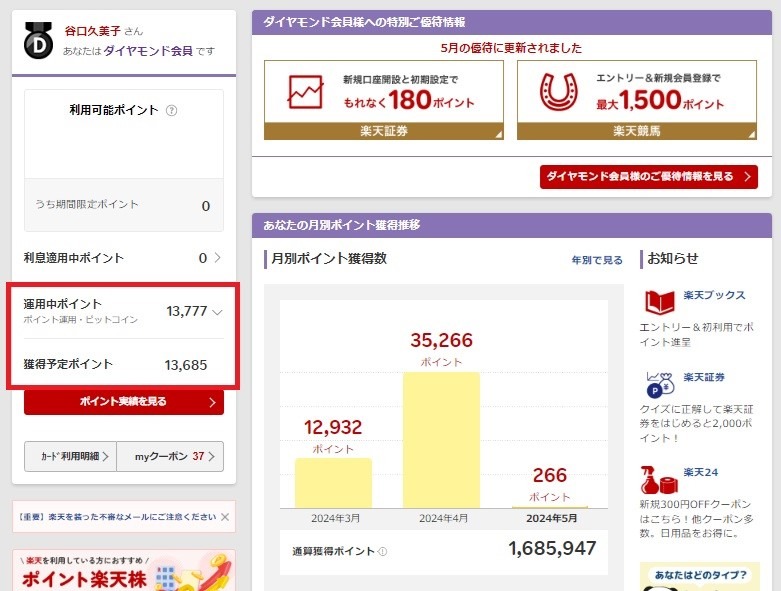Open the 楽天証券 notice link
Image resolution: width=781 pixels, height=591 pixels.
pyautogui.click(x=704, y=377)
